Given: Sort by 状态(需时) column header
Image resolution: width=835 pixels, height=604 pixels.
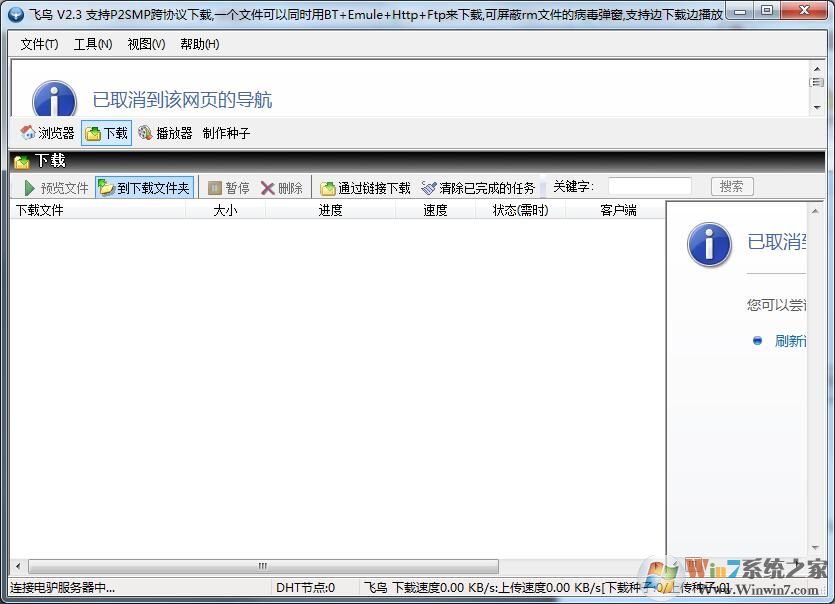Looking at the screenshot, I should [x=520, y=210].
